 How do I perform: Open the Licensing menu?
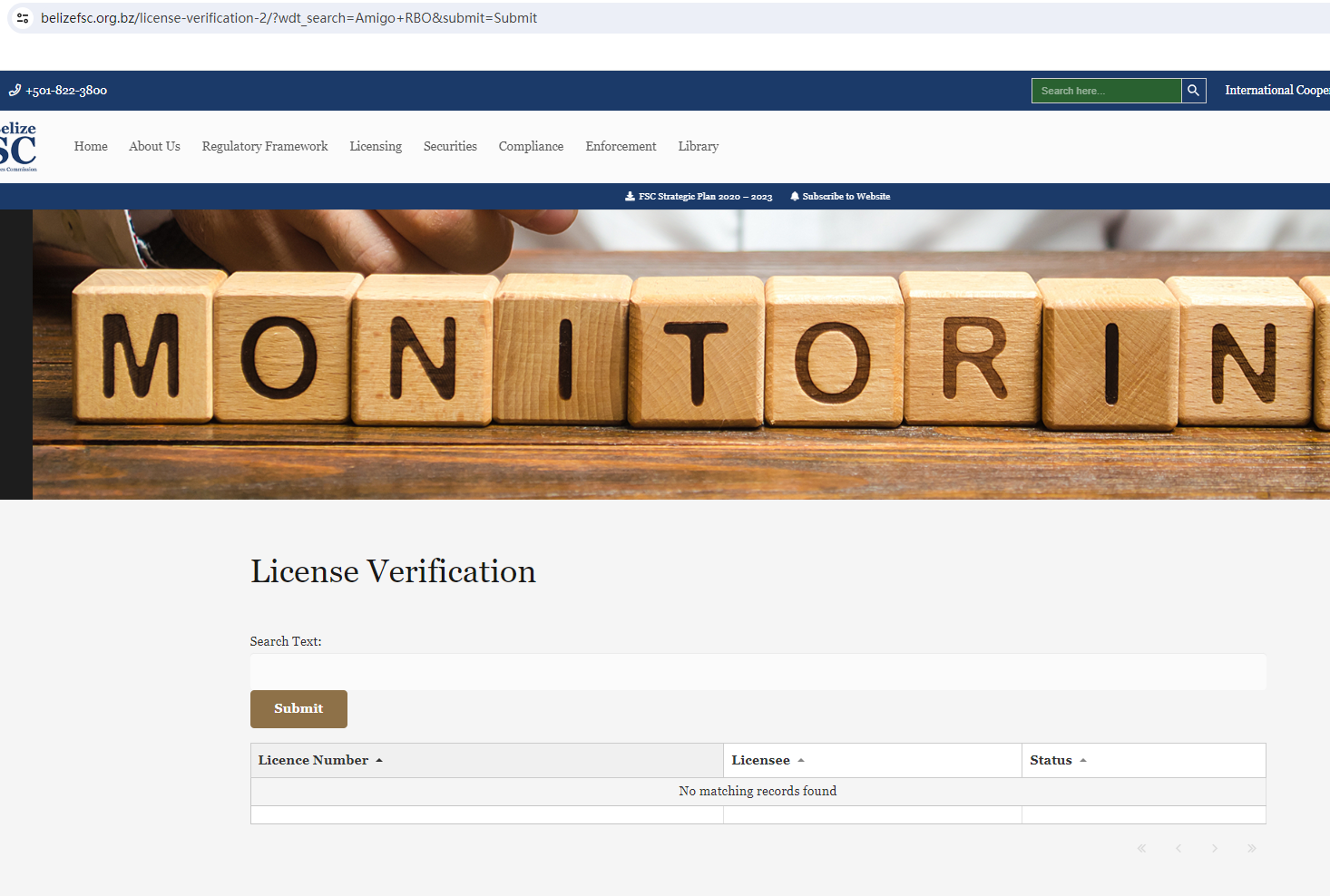pos(376,147)
